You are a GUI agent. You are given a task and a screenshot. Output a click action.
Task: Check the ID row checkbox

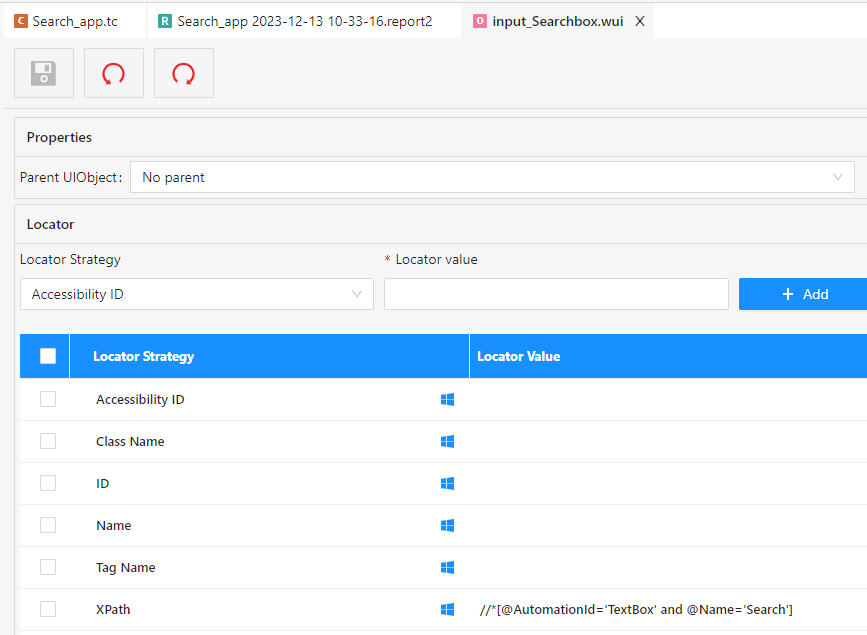[x=48, y=483]
